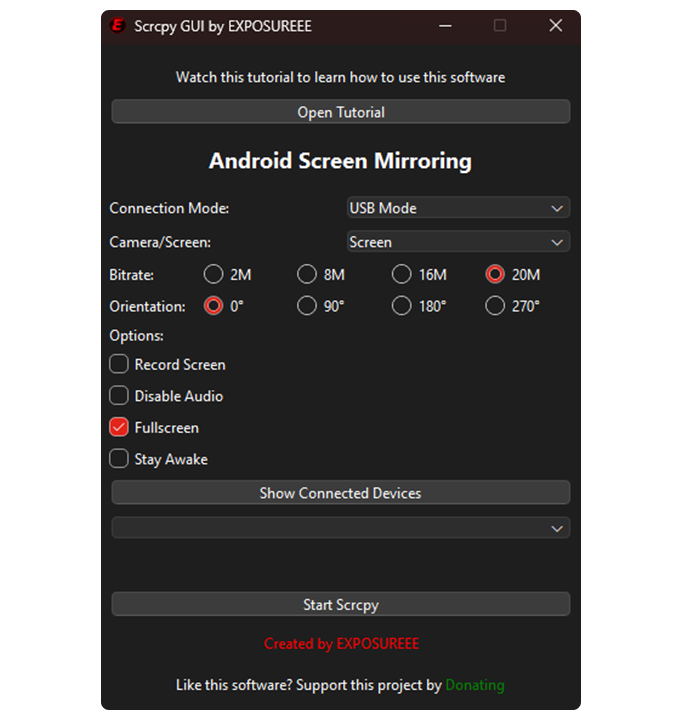The image size is (682, 720).
Task: Click the Options: label
Action: [x=136, y=336]
